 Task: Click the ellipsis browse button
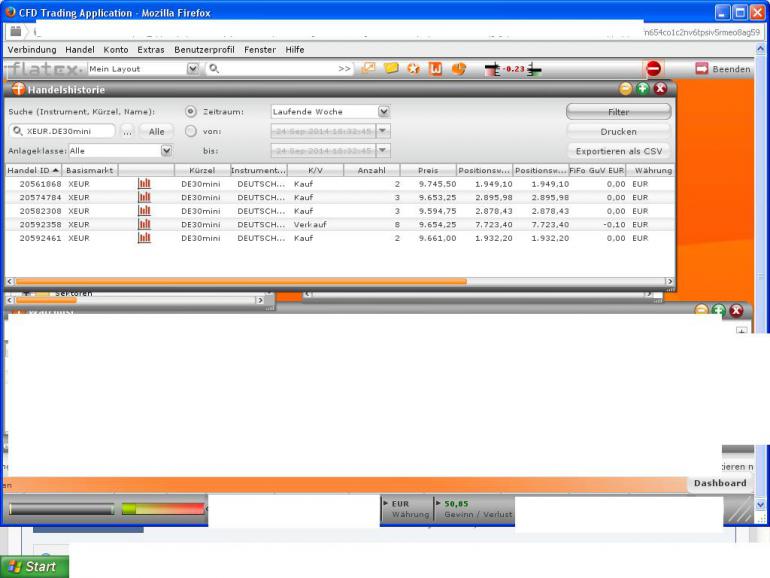(x=127, y=131)
